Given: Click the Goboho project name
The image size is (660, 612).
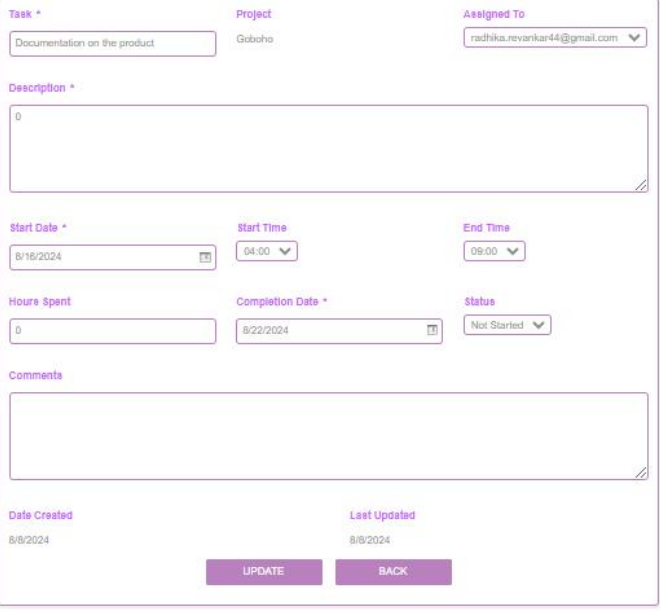Looking at the screenshot, I should point(254,39).
